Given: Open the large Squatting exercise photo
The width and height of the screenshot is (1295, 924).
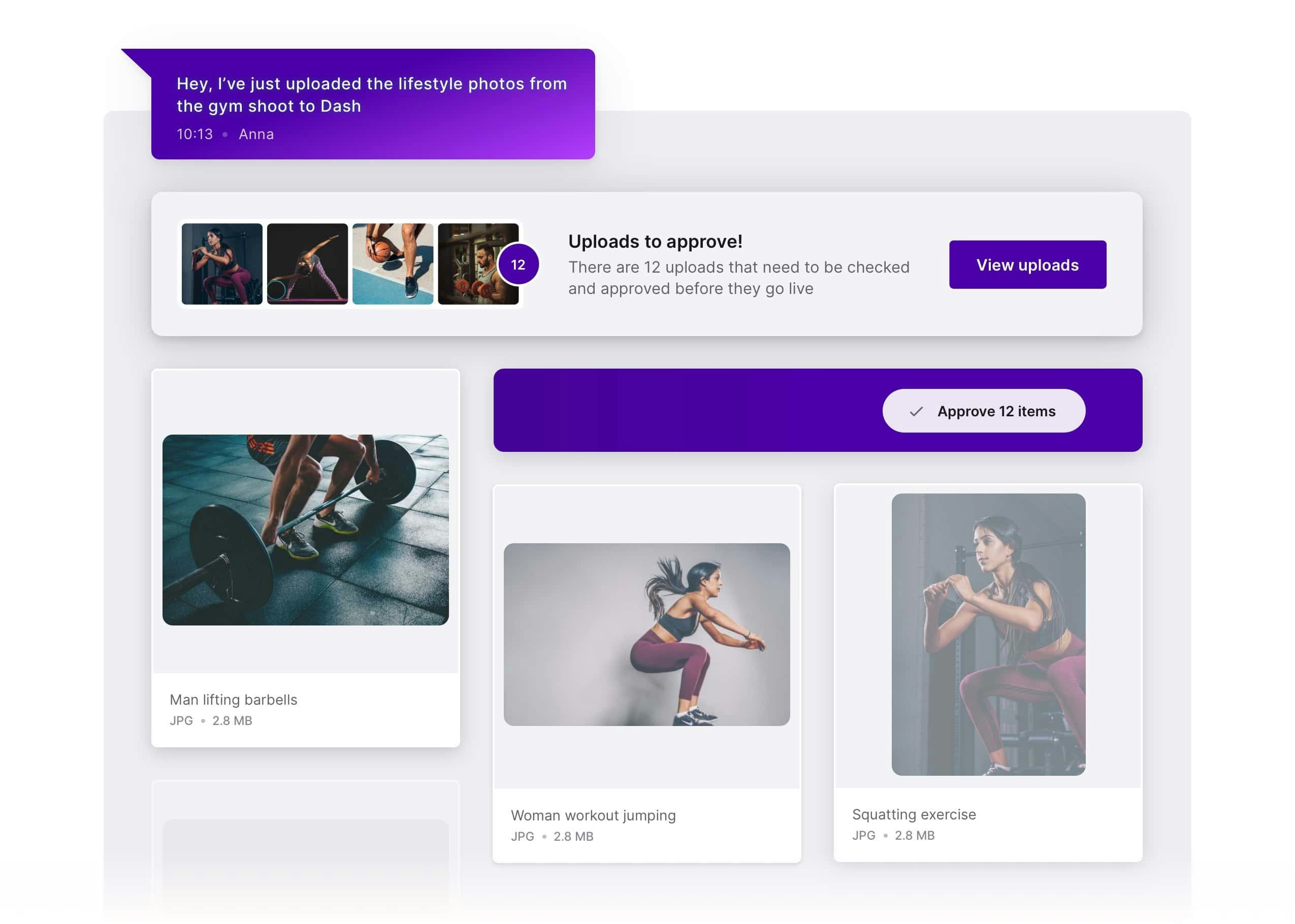Looking at the screenshot, I should [x=988, y=634].
